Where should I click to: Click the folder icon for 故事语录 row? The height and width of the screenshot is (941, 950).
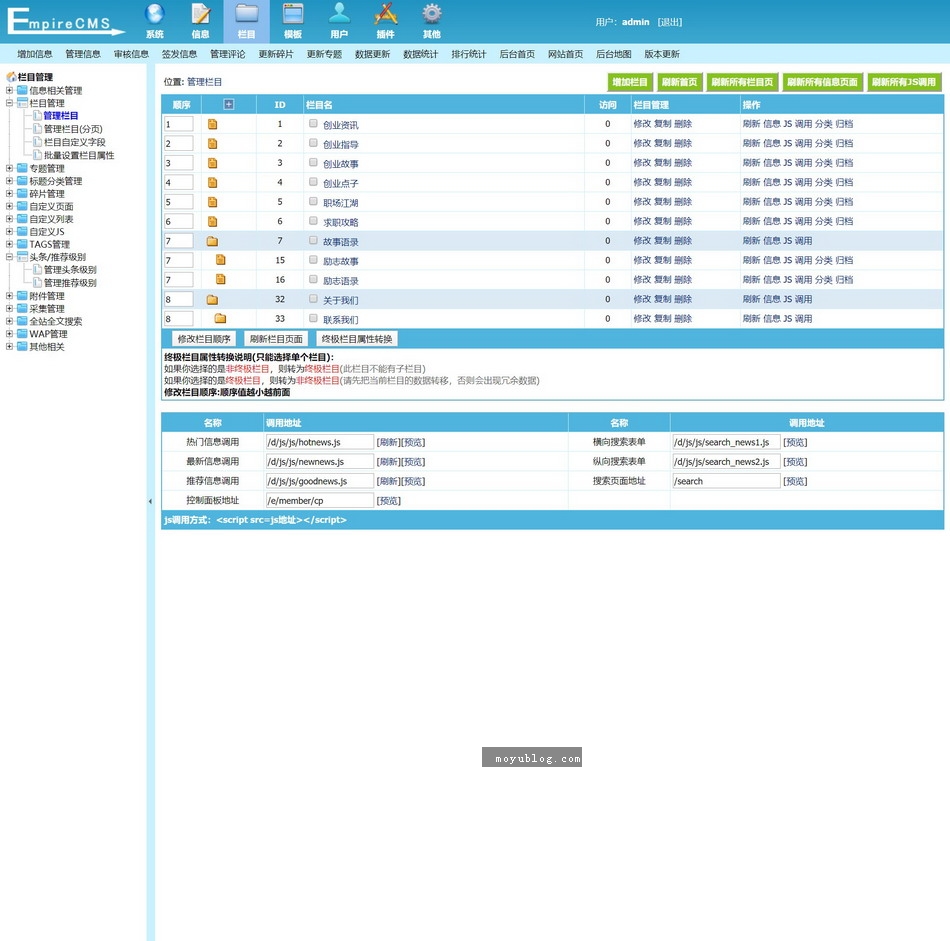click(212, 241)
